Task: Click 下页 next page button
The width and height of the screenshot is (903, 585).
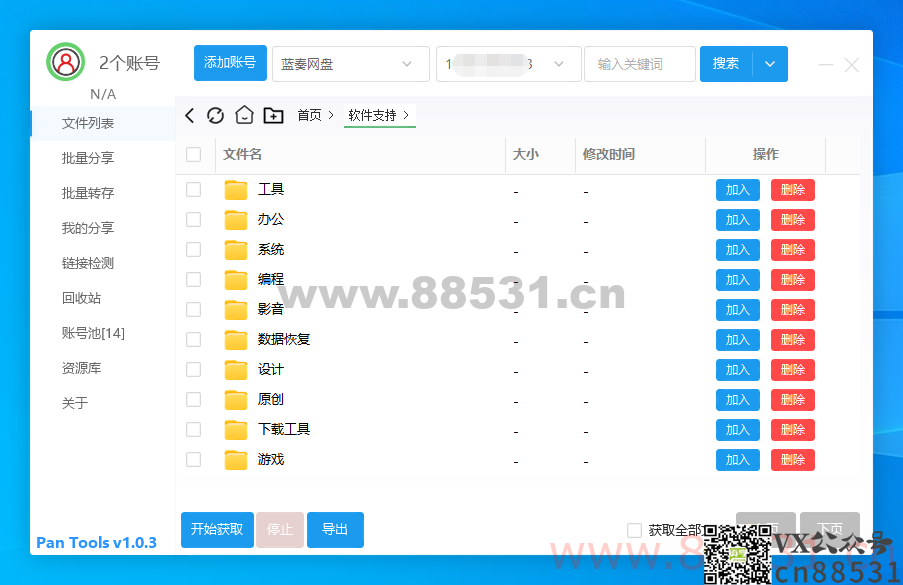Action: pos(830,527)
